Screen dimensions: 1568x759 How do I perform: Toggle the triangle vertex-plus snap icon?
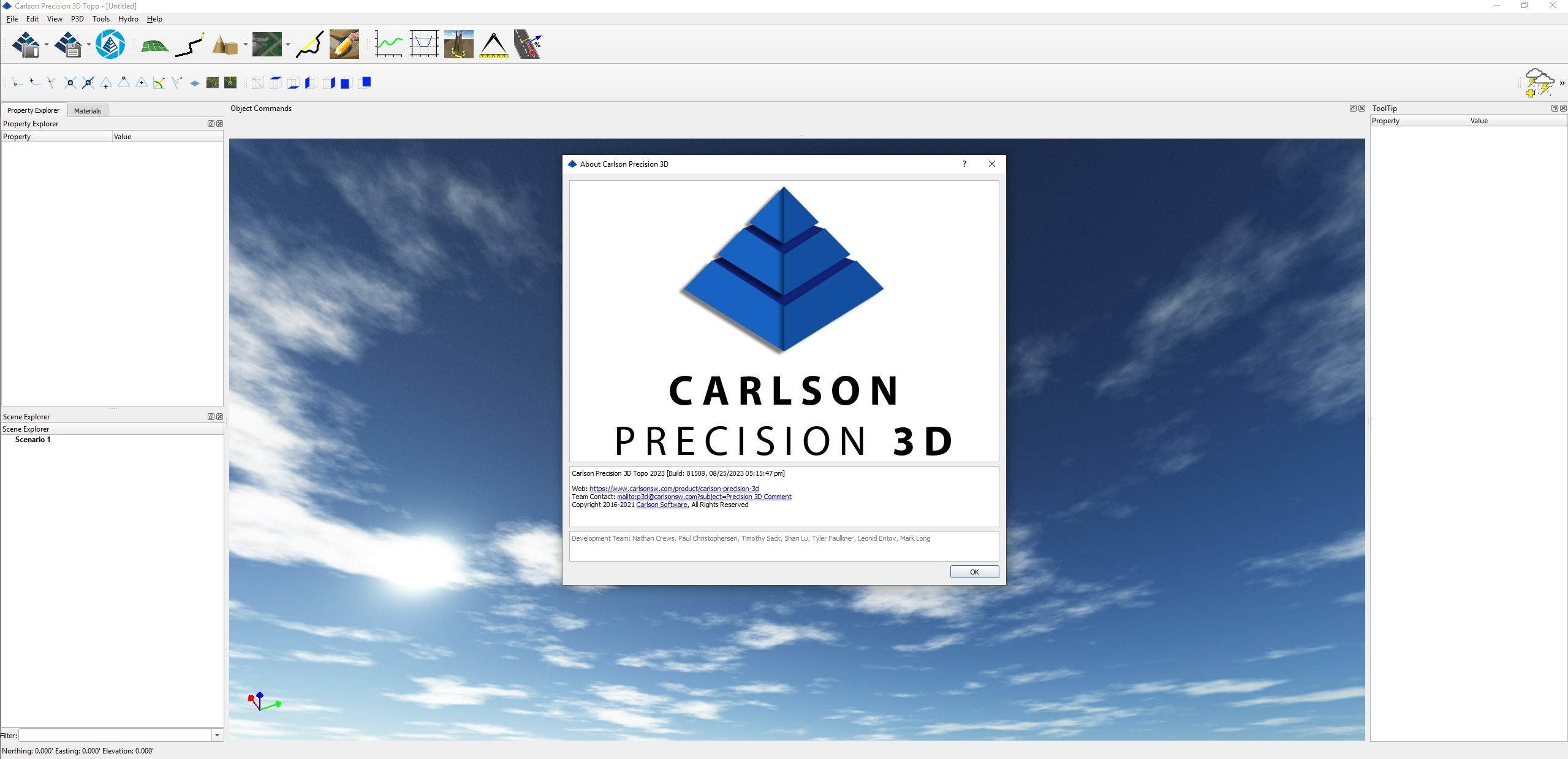[x=106, y=83]
